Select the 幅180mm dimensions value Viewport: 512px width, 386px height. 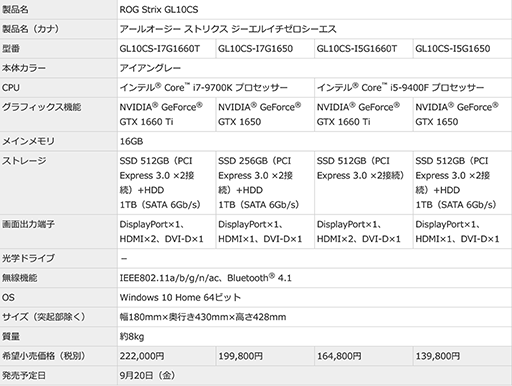(203, 317)
